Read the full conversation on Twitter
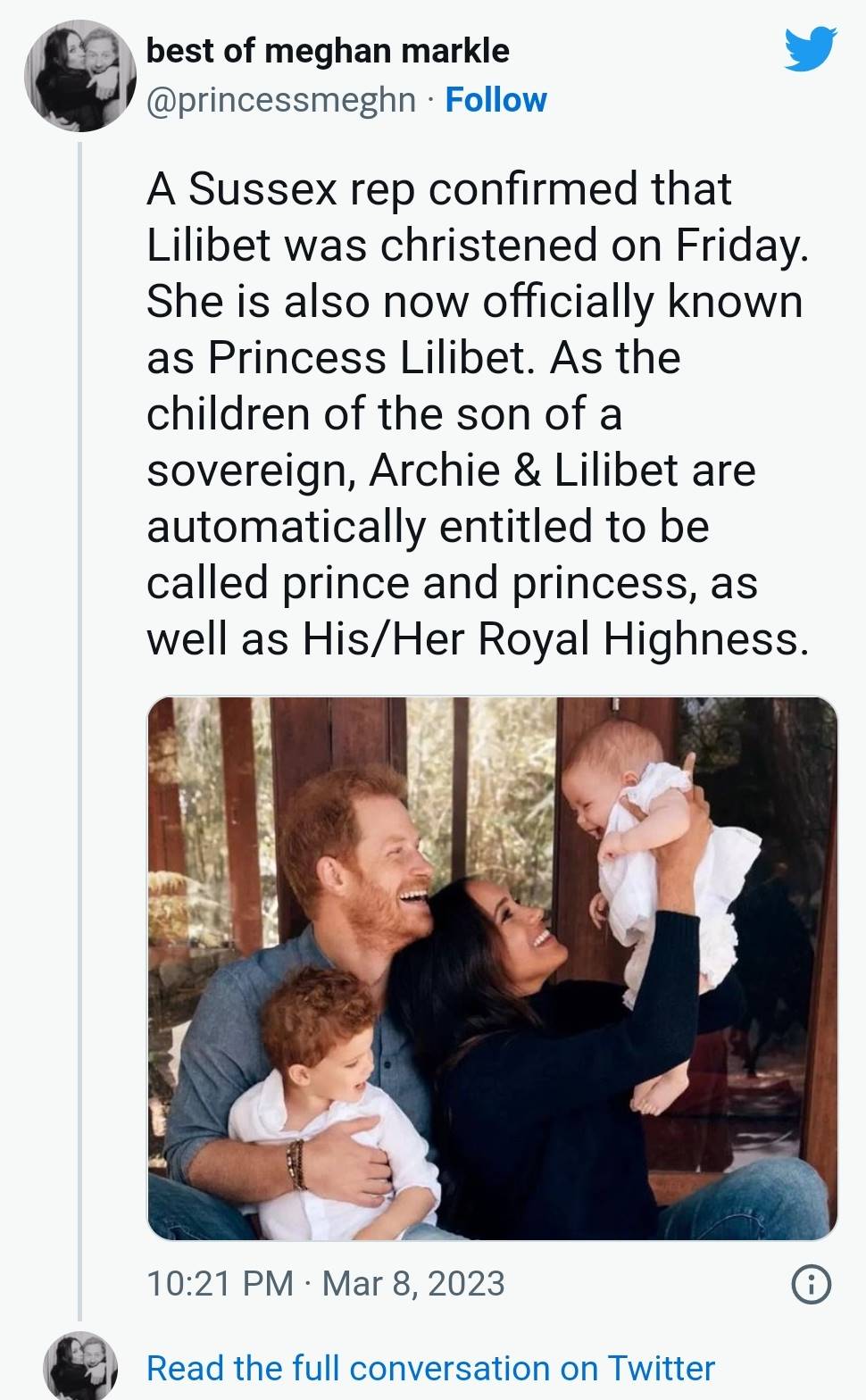Viewport: 866px width, 1400px height. pyautogui.click(x=430, y=1368)
